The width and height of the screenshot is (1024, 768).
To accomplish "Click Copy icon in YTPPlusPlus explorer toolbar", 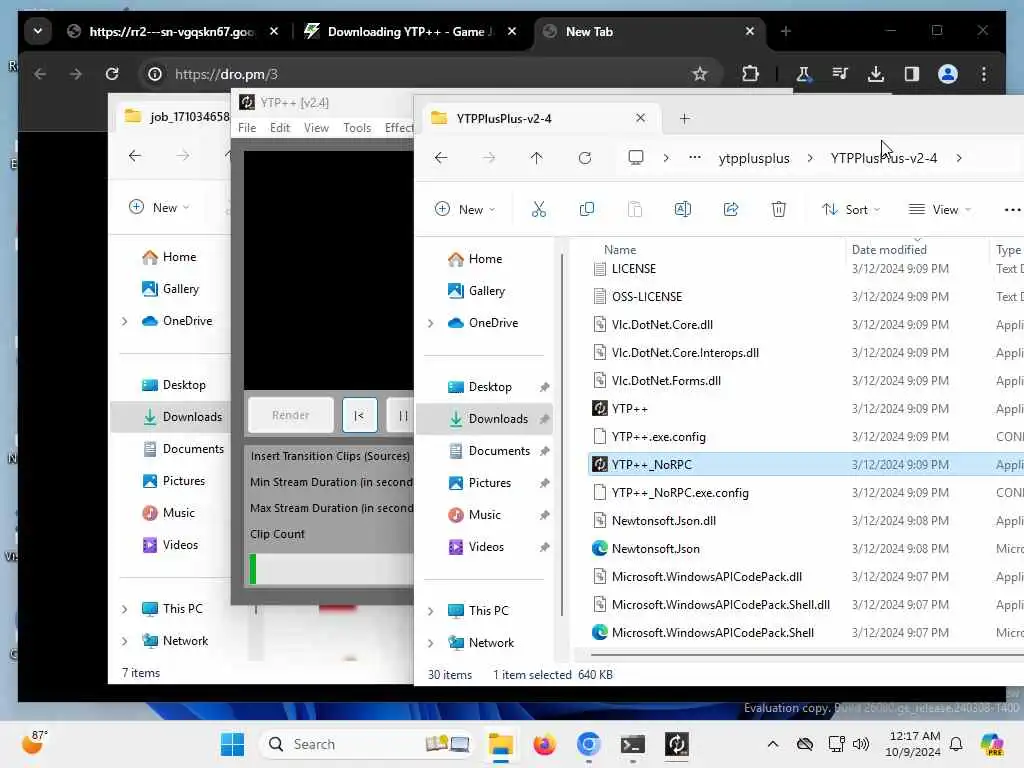I will coord(586,210).
